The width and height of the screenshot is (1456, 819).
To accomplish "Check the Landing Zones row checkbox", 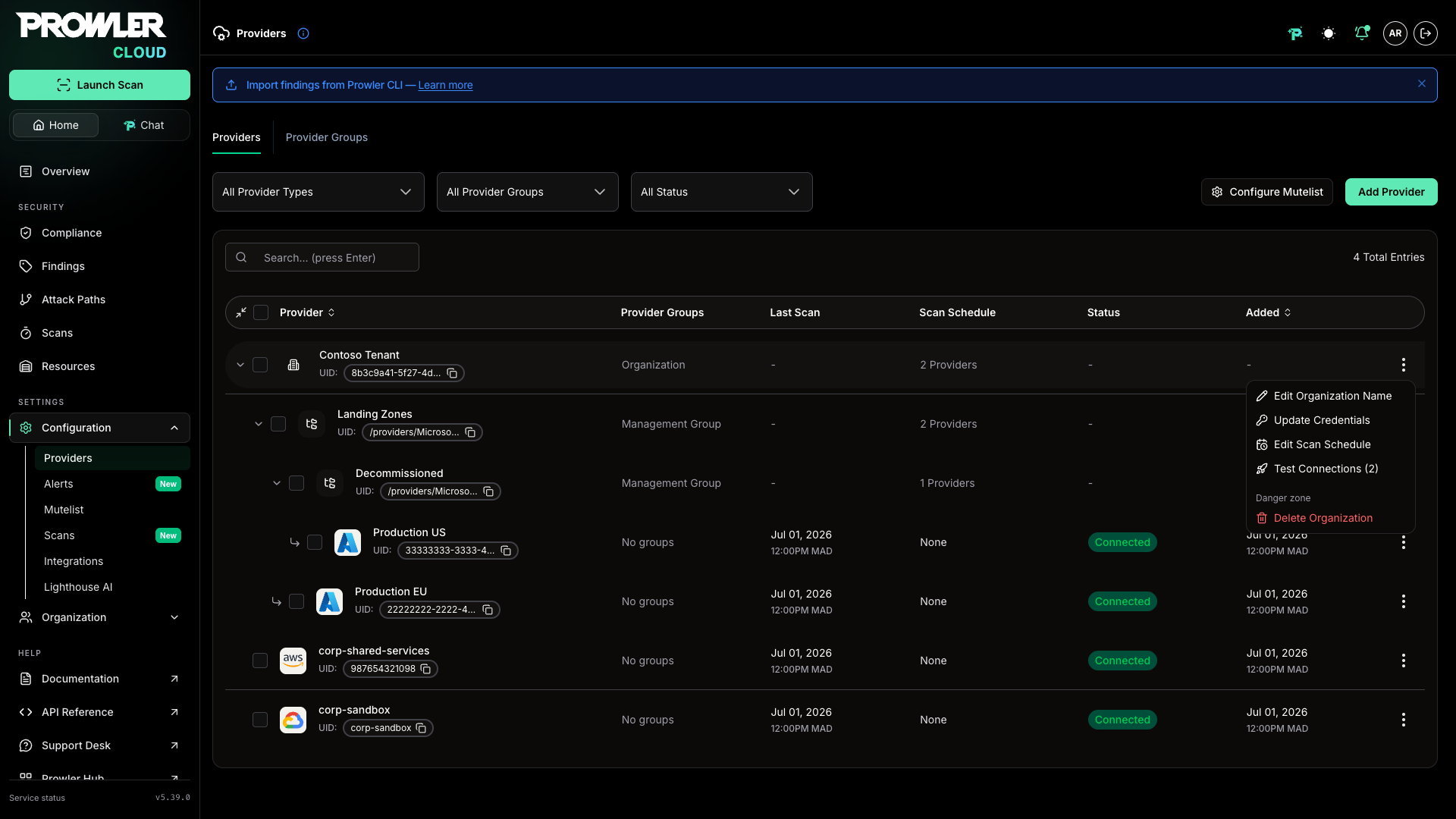I will coord(278,424).
